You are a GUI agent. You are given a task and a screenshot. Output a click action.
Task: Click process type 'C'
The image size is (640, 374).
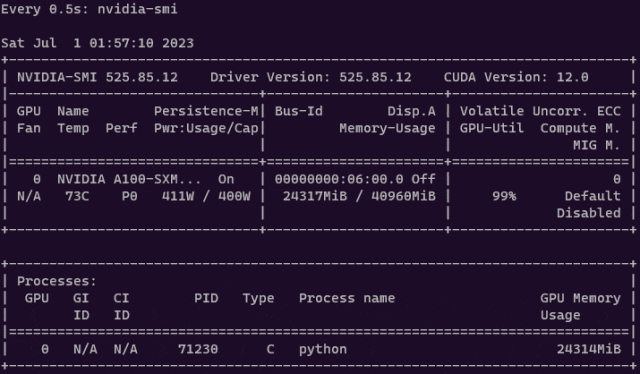[x=270, y=349]
